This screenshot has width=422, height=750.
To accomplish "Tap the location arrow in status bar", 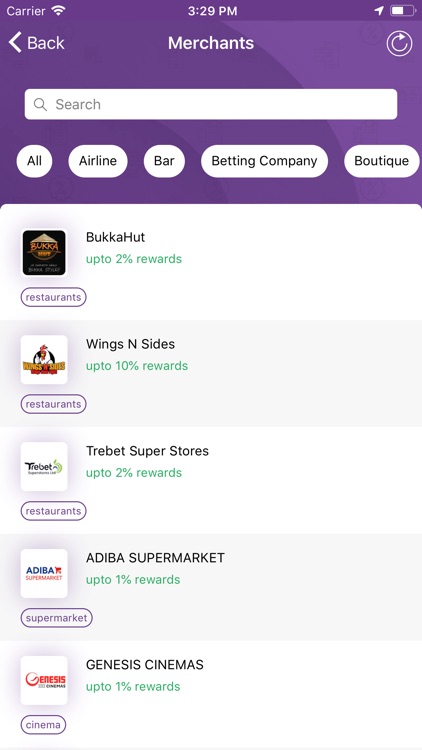I will (379, 11).
